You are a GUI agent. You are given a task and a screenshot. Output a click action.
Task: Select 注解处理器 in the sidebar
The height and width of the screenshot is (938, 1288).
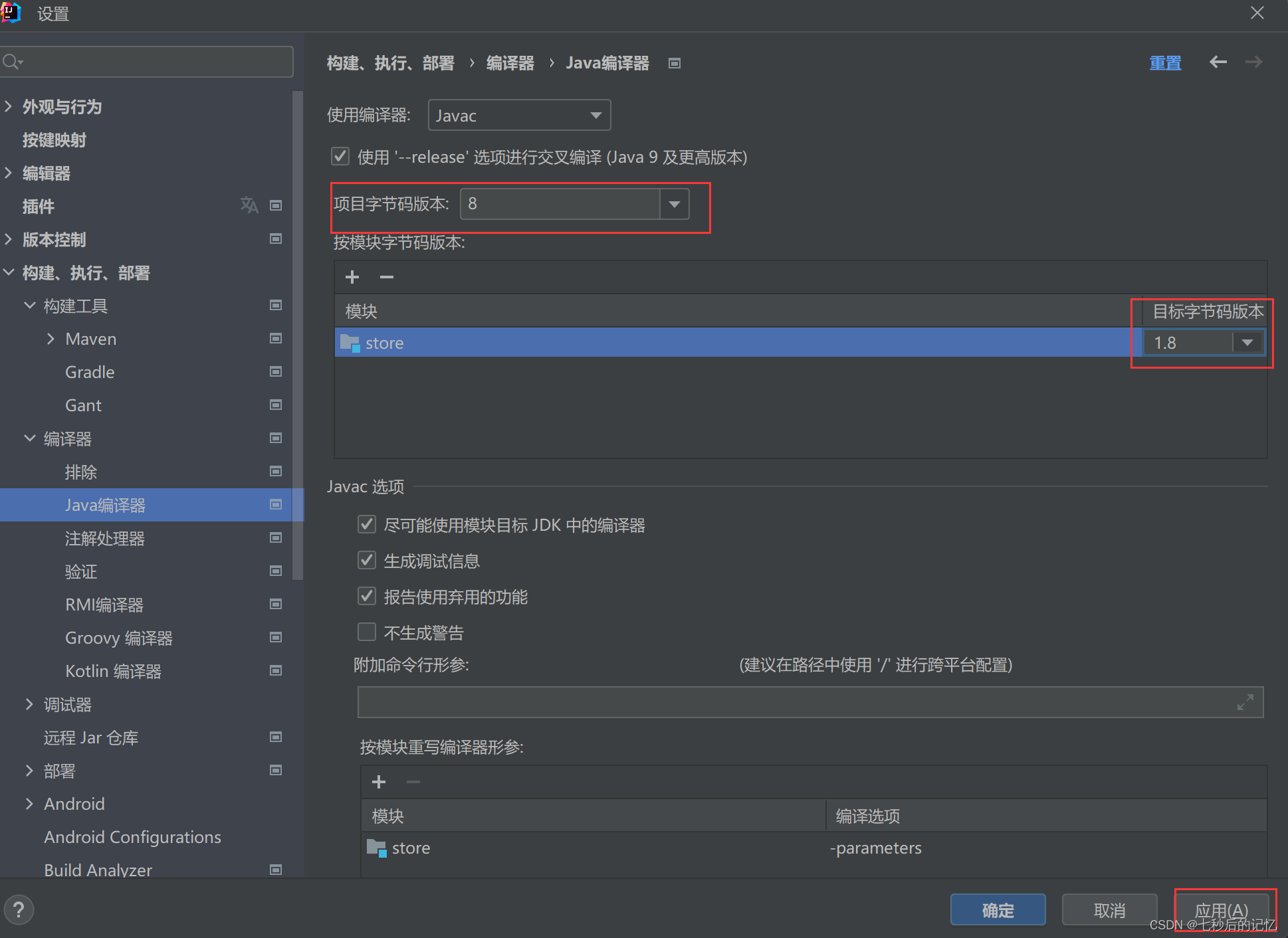104,538
